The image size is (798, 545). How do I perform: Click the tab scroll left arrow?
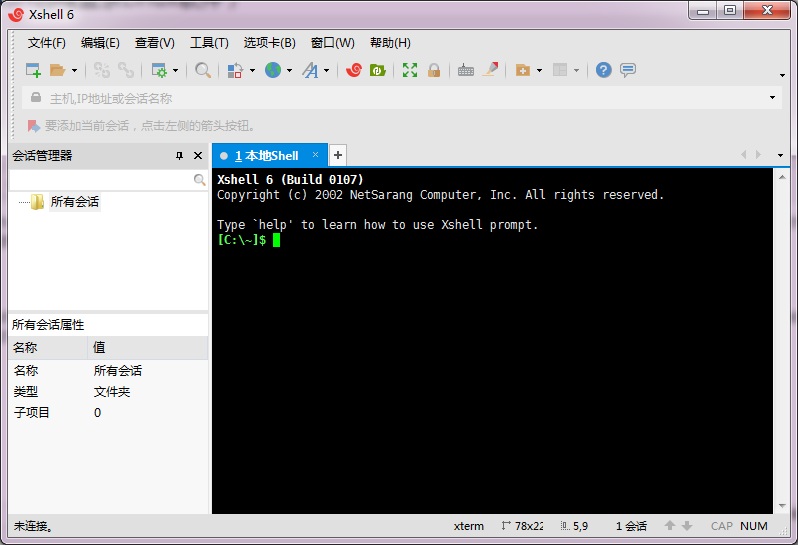(x=744, y=155)
